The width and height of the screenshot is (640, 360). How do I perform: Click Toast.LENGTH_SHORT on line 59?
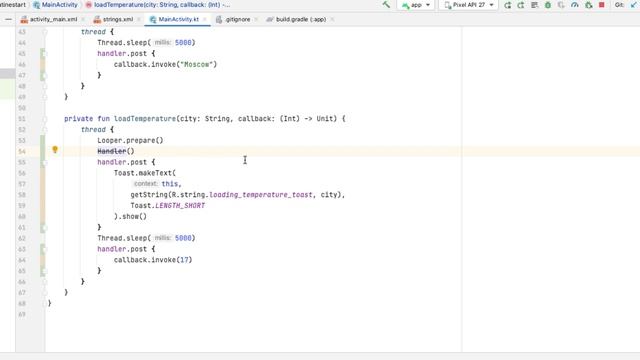(168, 206)
